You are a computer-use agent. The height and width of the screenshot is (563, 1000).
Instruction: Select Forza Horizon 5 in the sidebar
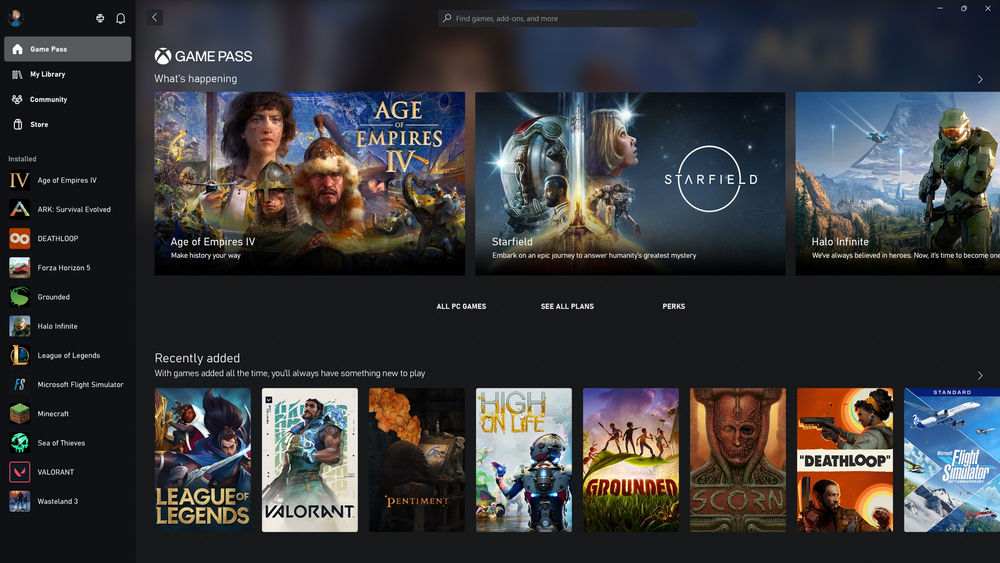[x=63, y=268]
